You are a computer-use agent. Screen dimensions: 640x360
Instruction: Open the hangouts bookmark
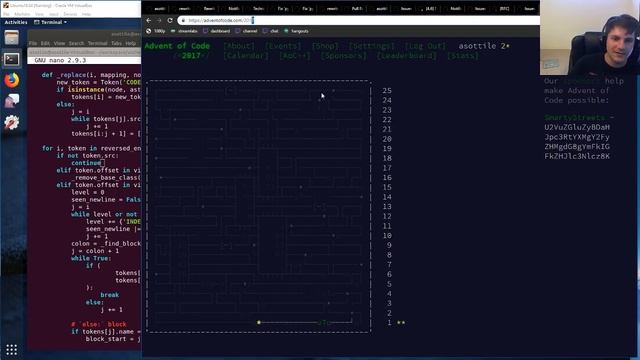pos(296,31)
